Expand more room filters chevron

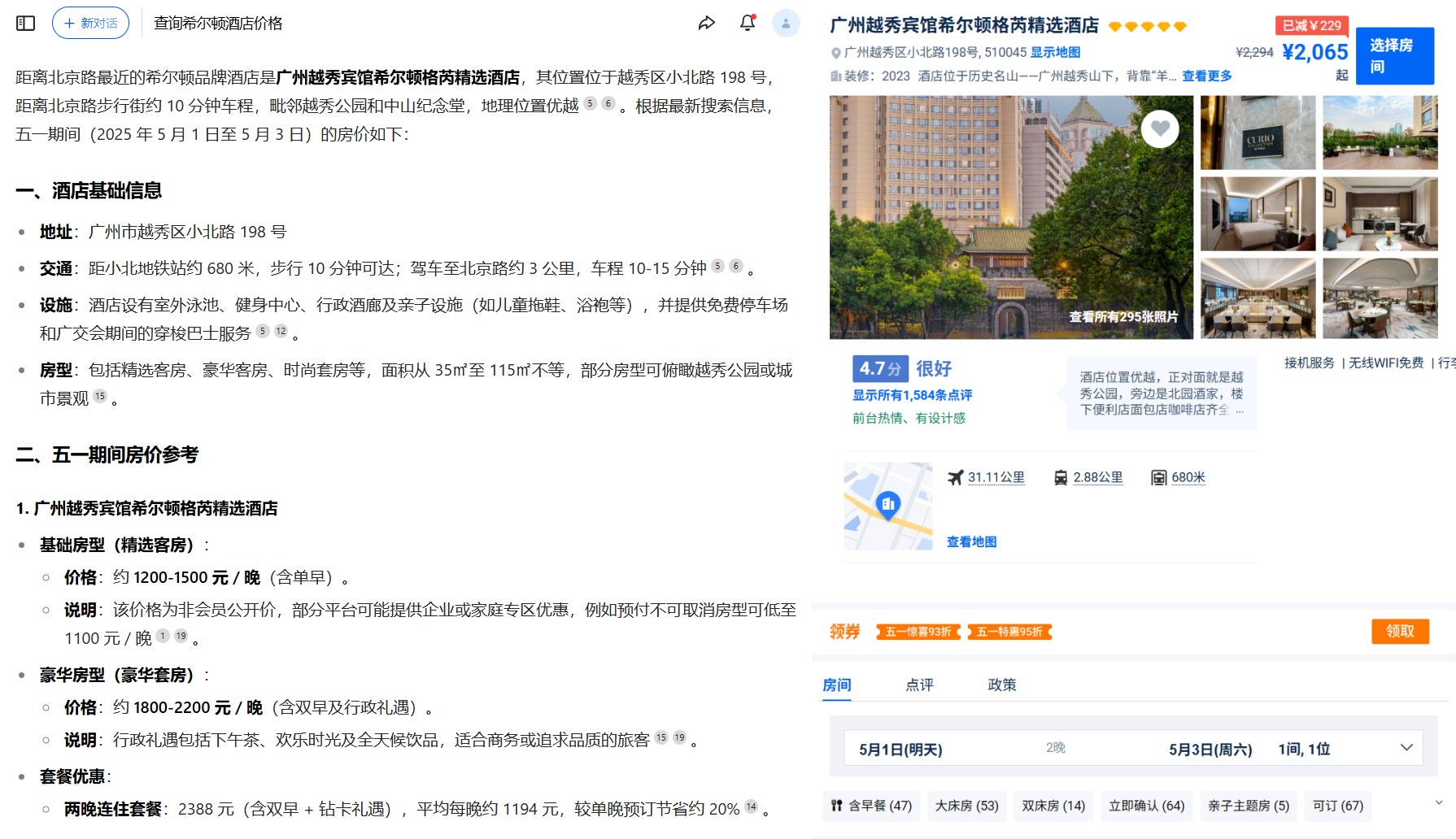pos(1439,802)
